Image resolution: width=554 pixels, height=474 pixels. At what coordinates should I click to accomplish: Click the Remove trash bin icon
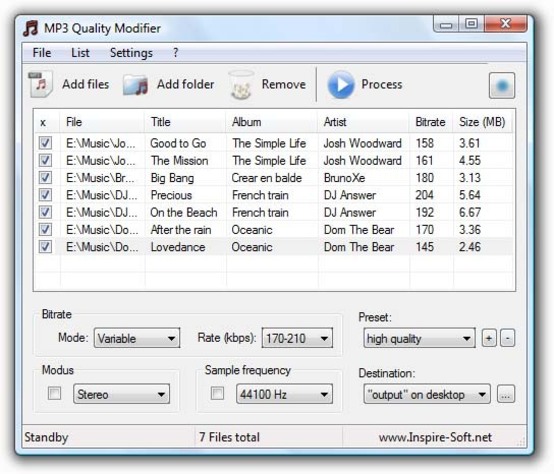(241, 84)
